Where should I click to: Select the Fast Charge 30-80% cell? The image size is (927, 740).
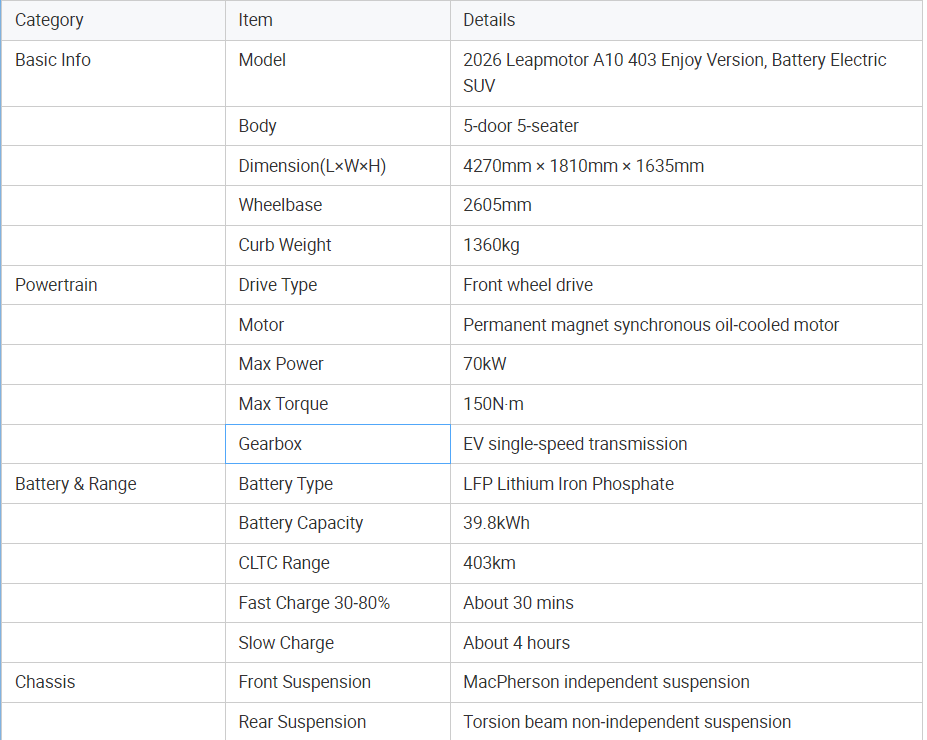(338, 603)
